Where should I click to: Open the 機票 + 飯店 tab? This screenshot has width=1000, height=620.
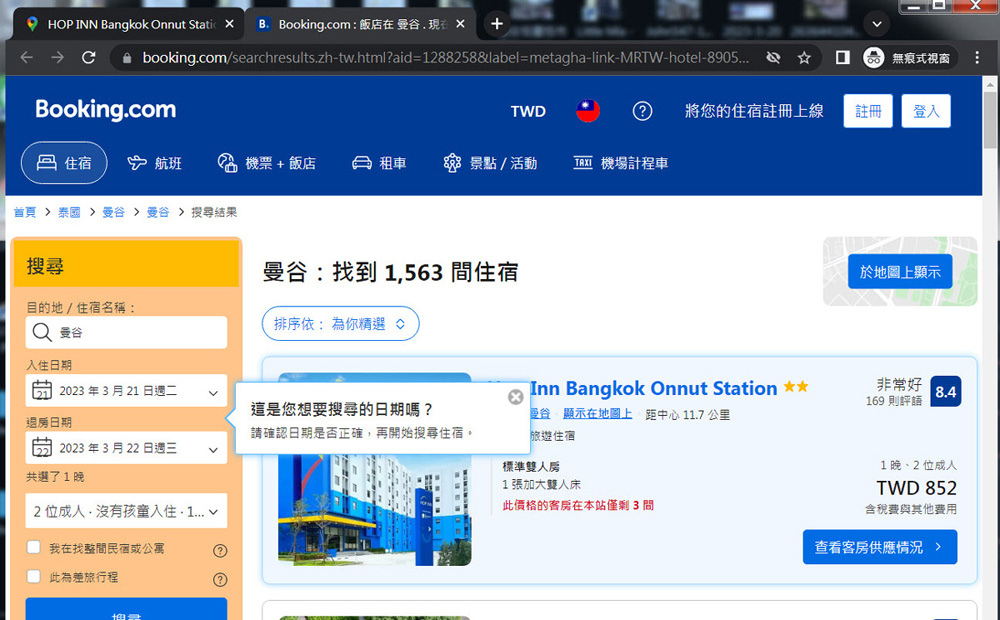click(267, 163)
